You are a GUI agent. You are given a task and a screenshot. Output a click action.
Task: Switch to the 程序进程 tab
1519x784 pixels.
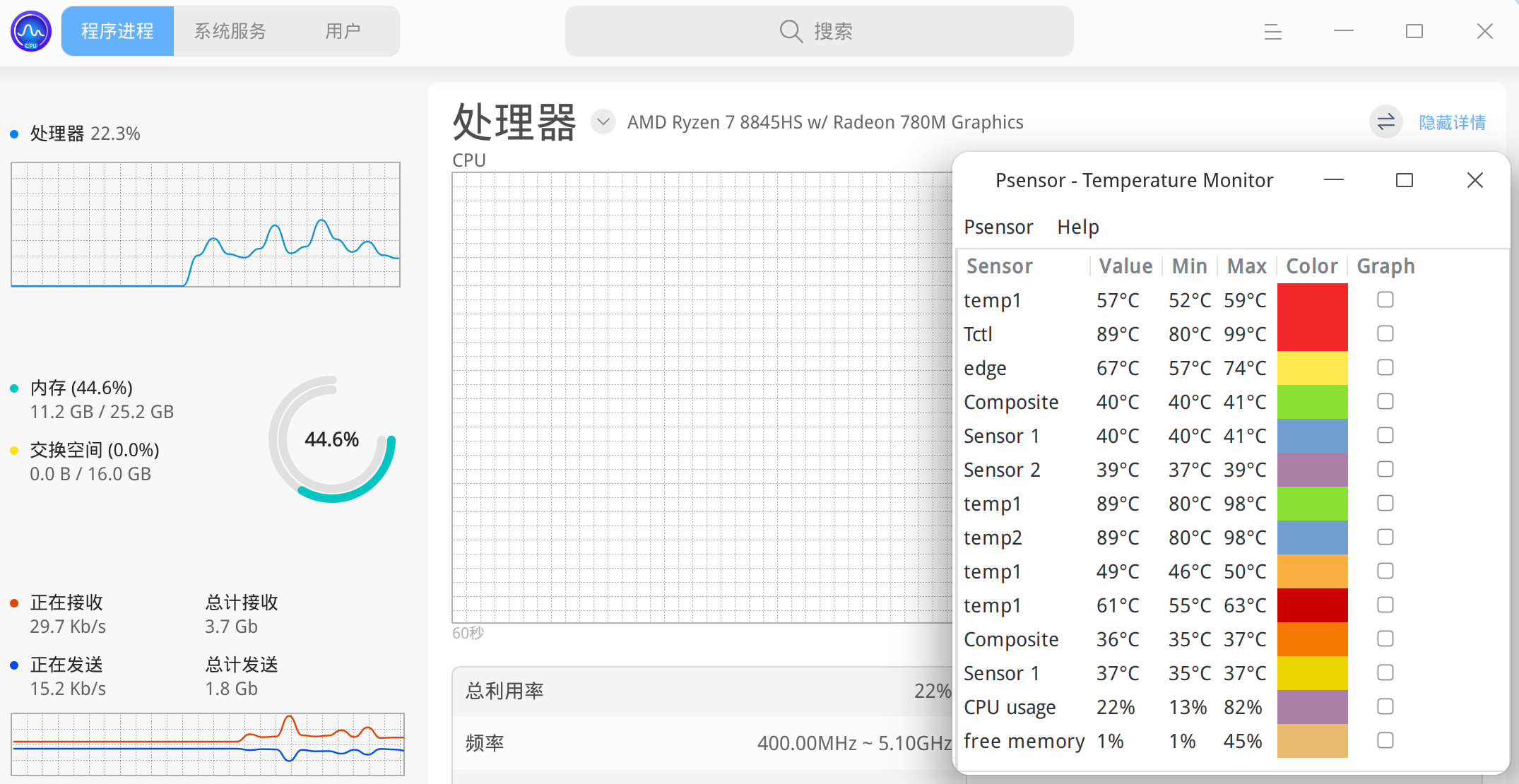pos(117,31)
